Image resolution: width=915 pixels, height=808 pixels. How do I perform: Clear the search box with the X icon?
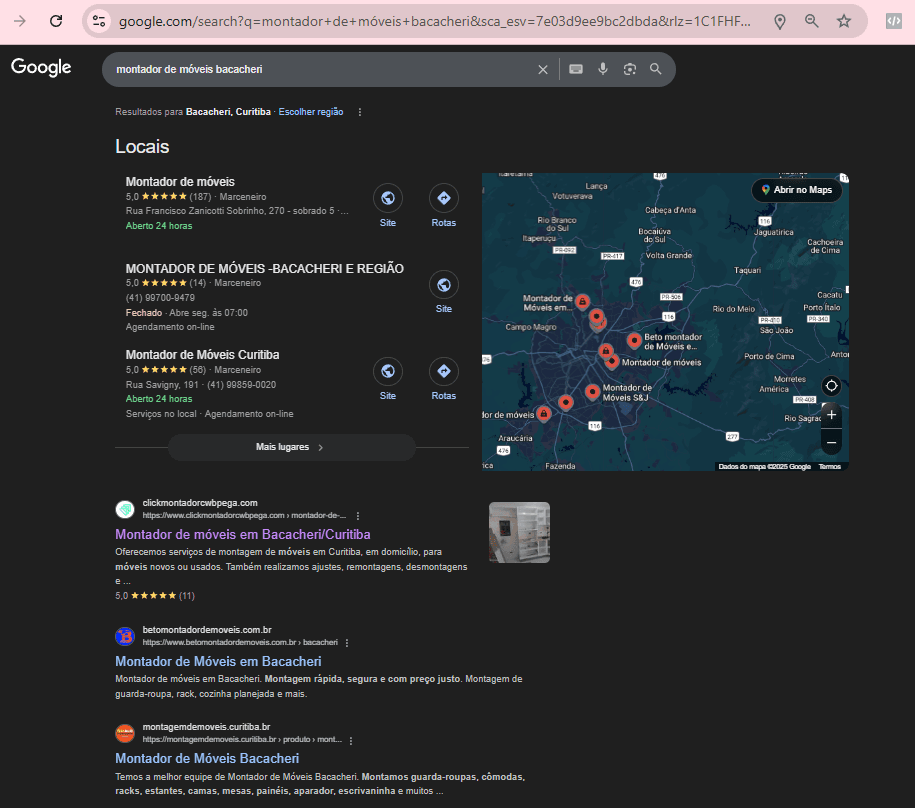pos(543,69)
